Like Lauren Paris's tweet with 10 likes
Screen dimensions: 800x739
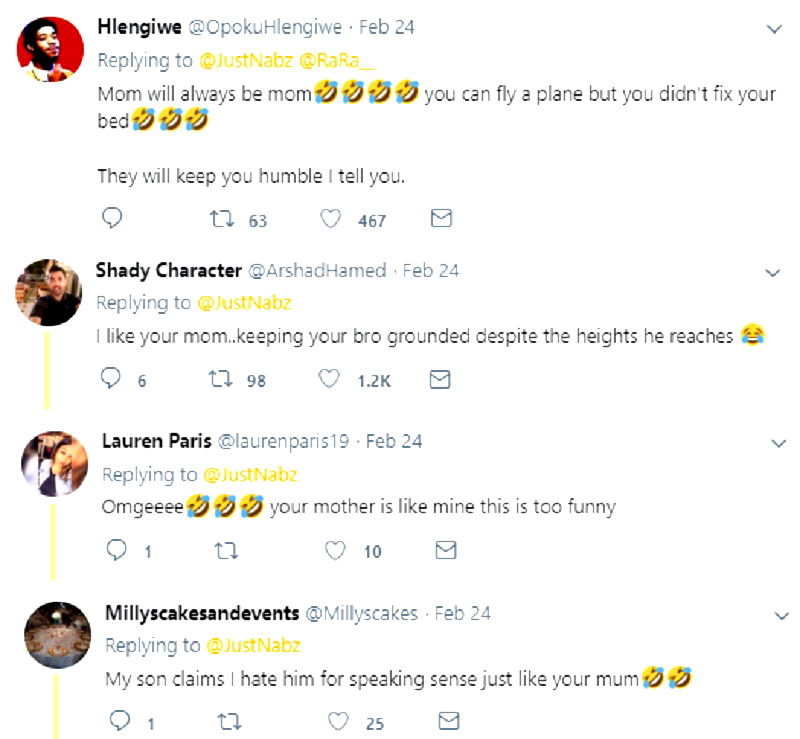coord(336,550)
